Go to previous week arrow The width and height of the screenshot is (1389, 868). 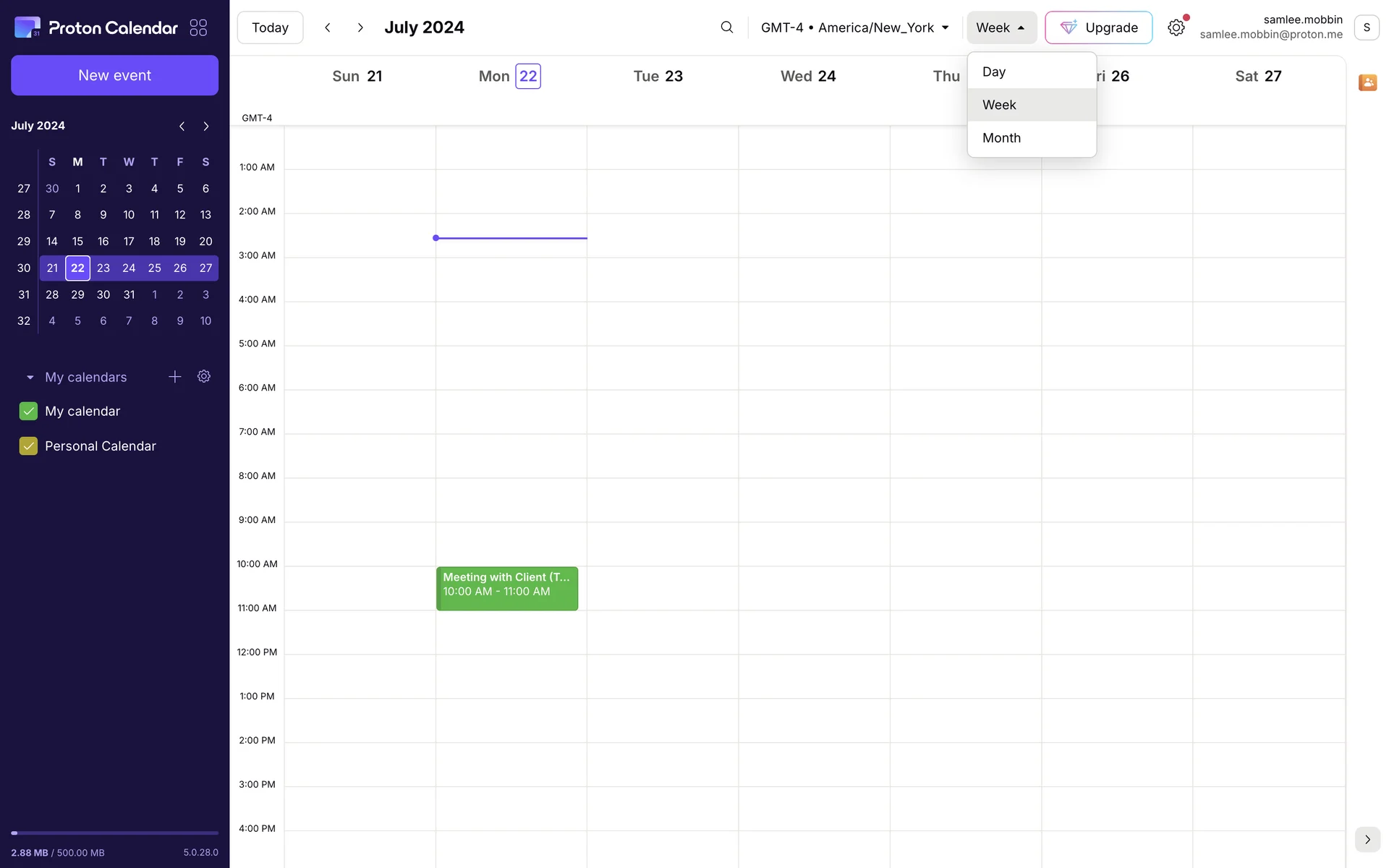click(x=328, y=27)
